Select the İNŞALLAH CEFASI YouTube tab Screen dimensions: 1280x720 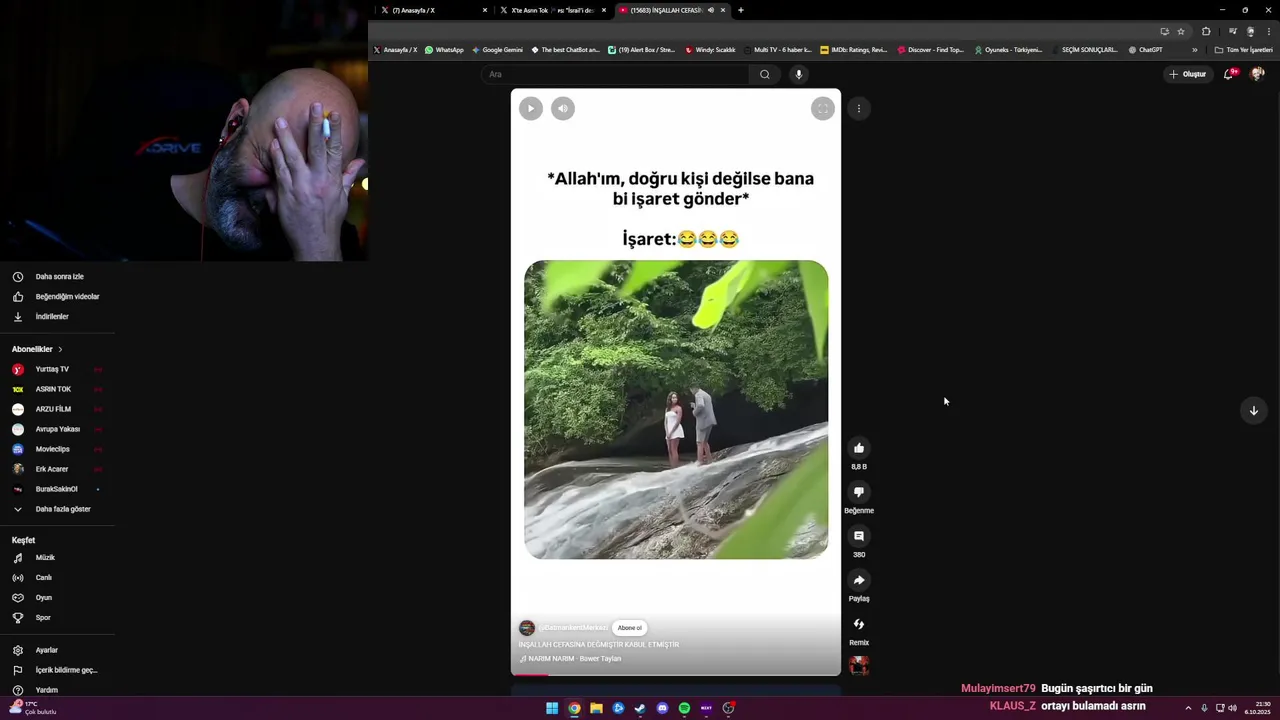(x=670, y=10)
